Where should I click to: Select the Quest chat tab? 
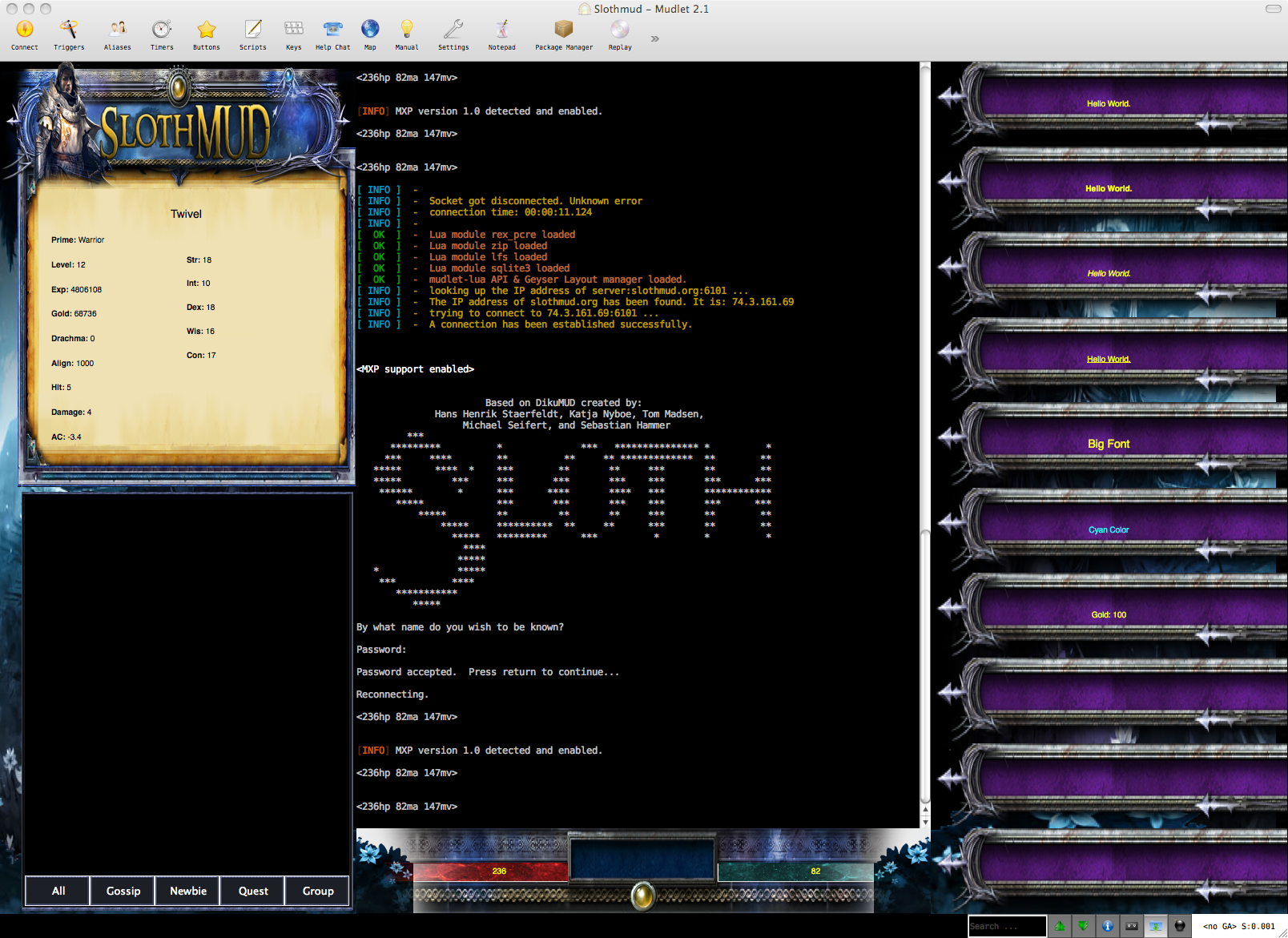pyautogui.click(x=253, y=891)
